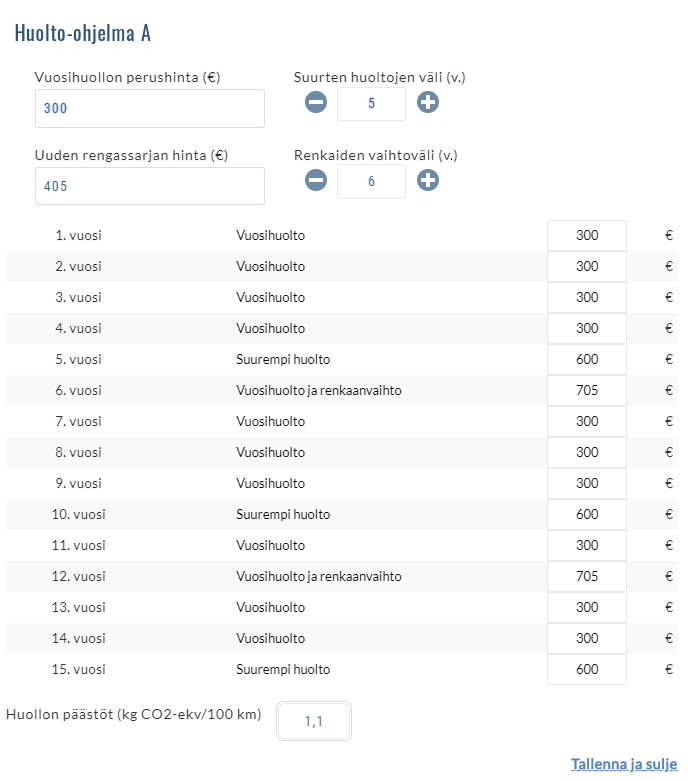Screen dimensions: 688x782
Task: Increase the Renkaiden vaihtoväli value
Action: pos(428,180)
